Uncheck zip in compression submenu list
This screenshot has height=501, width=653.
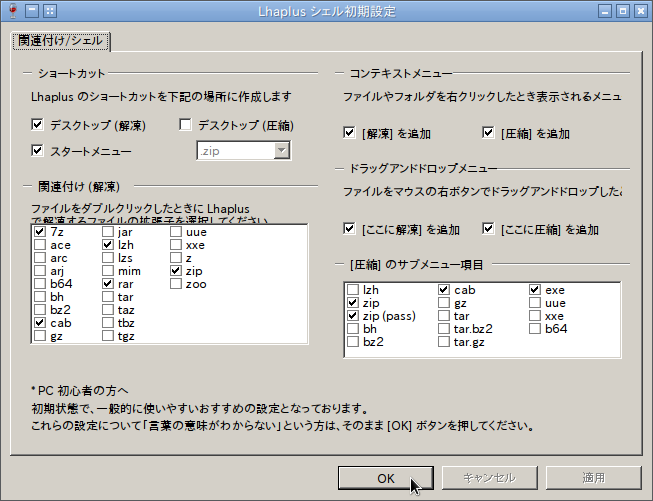353,302
